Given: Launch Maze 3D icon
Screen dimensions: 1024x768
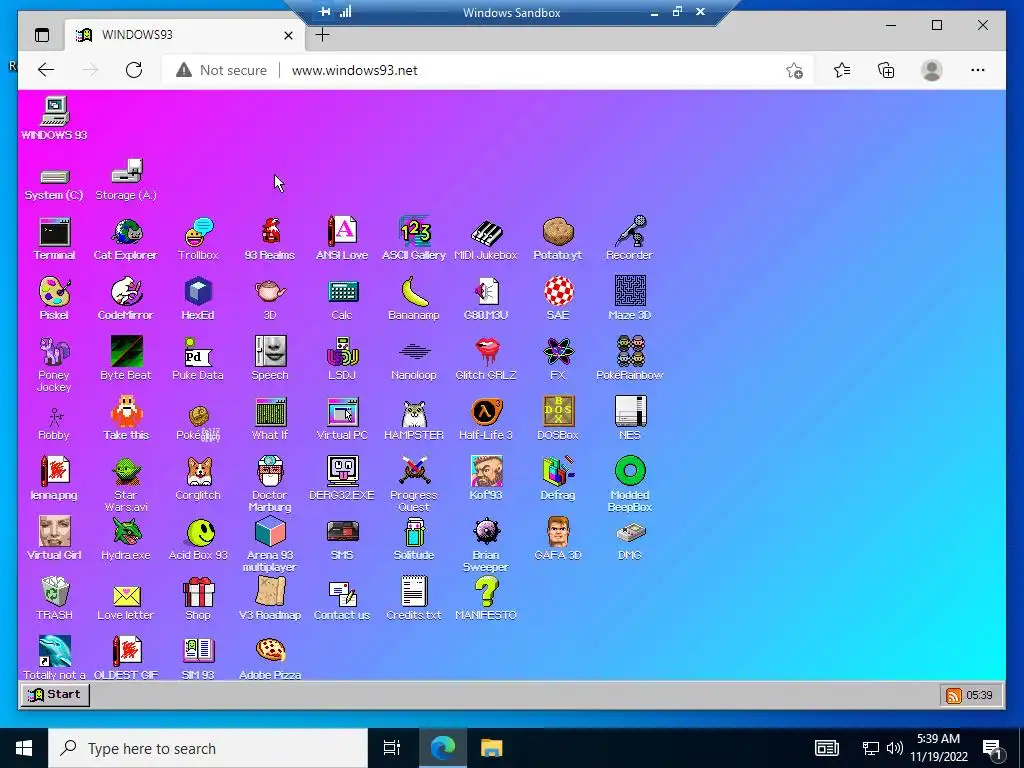Looking at the screenshot, I should point(630,298).
